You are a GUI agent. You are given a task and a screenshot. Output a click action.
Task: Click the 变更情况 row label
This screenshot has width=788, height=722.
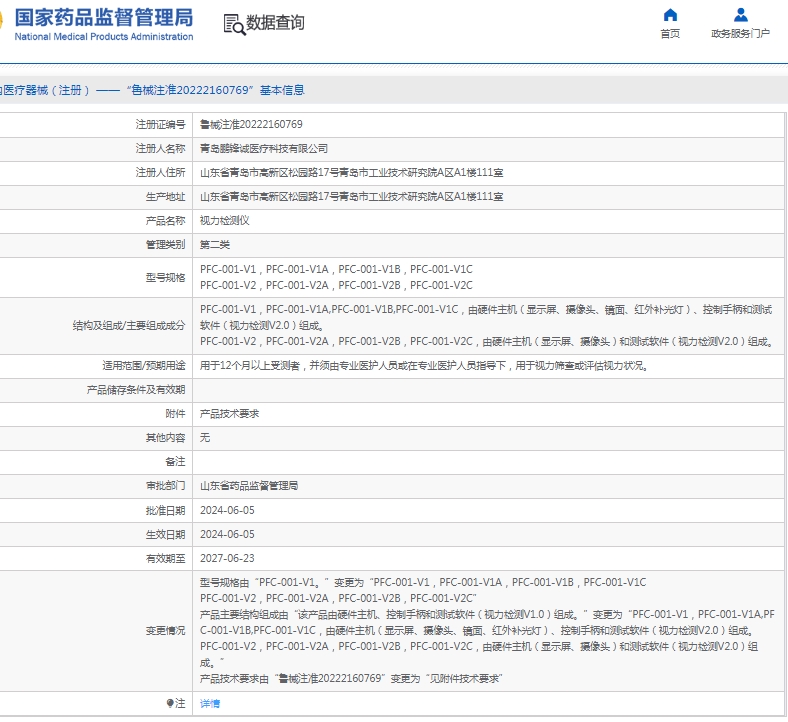click(165, 631)
